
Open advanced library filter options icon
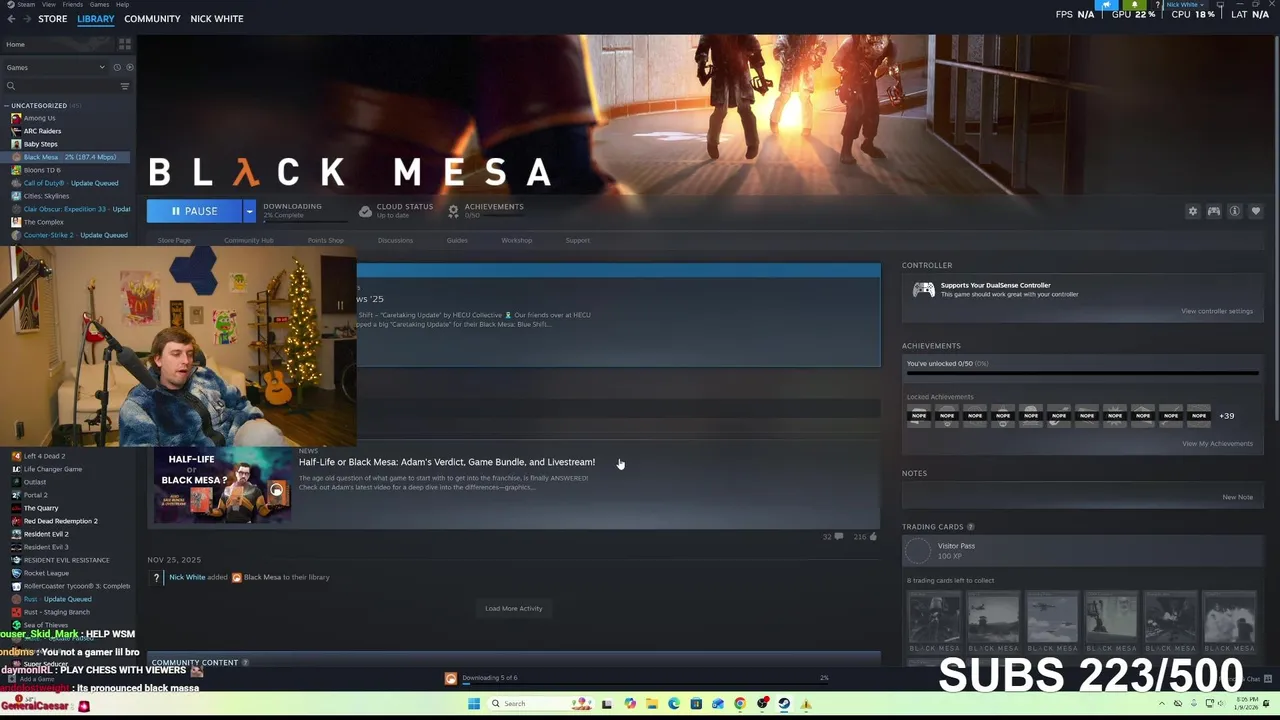tap(125, 86)
